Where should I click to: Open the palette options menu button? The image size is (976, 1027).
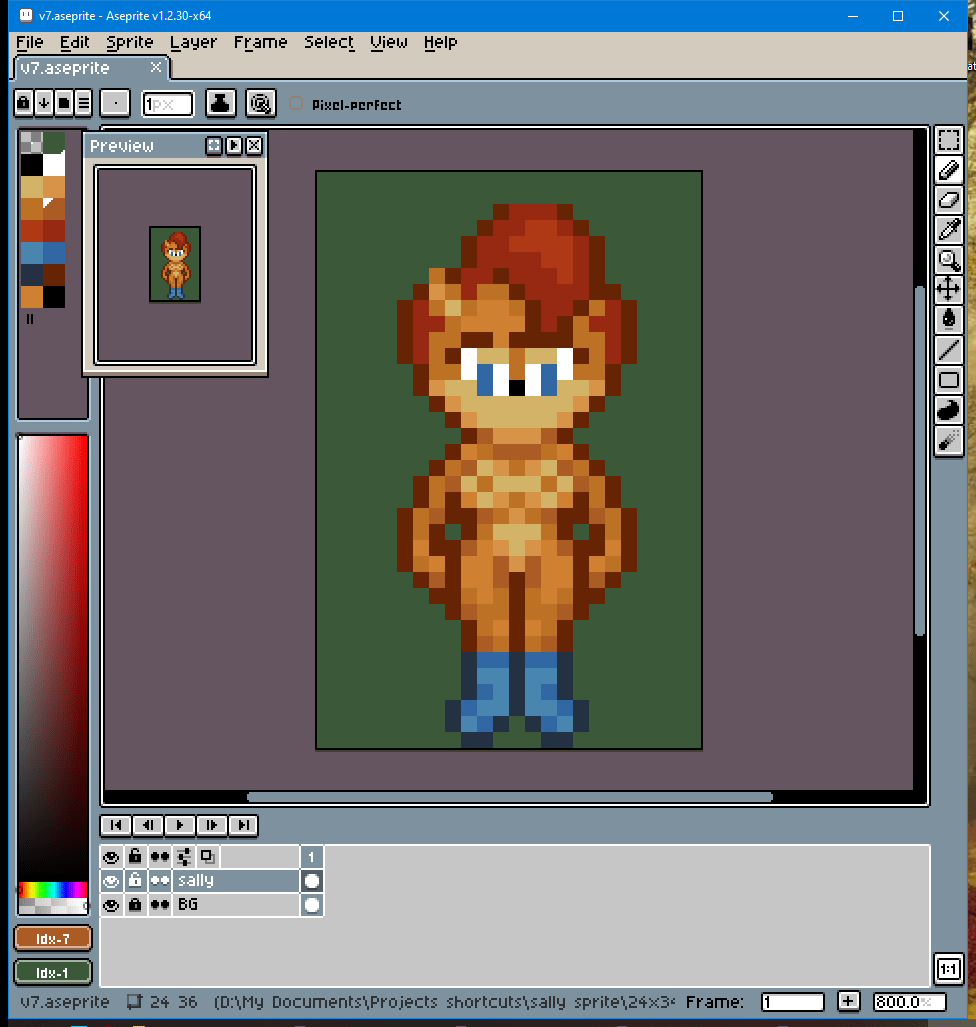click(x=84, y=102)
